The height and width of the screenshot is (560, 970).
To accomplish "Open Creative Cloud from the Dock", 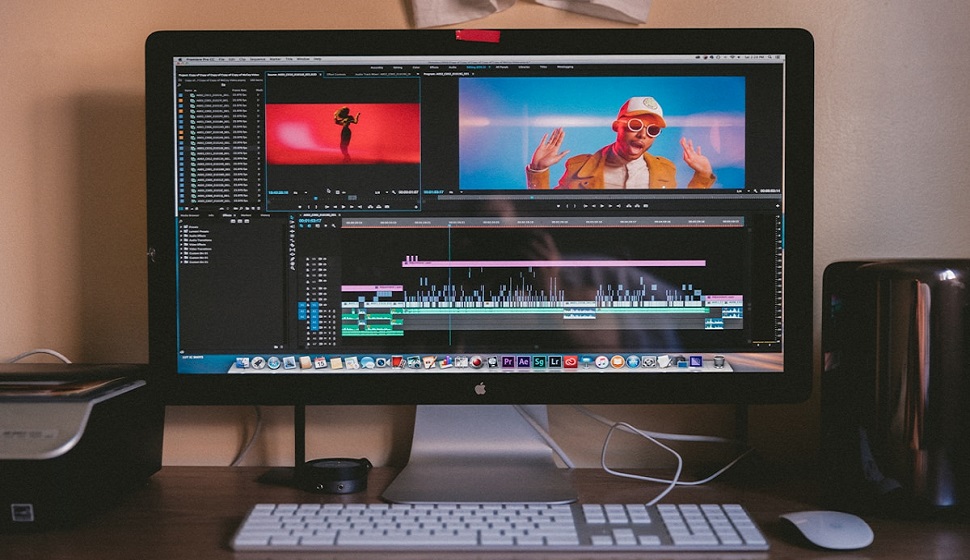I will coord(570,362).
